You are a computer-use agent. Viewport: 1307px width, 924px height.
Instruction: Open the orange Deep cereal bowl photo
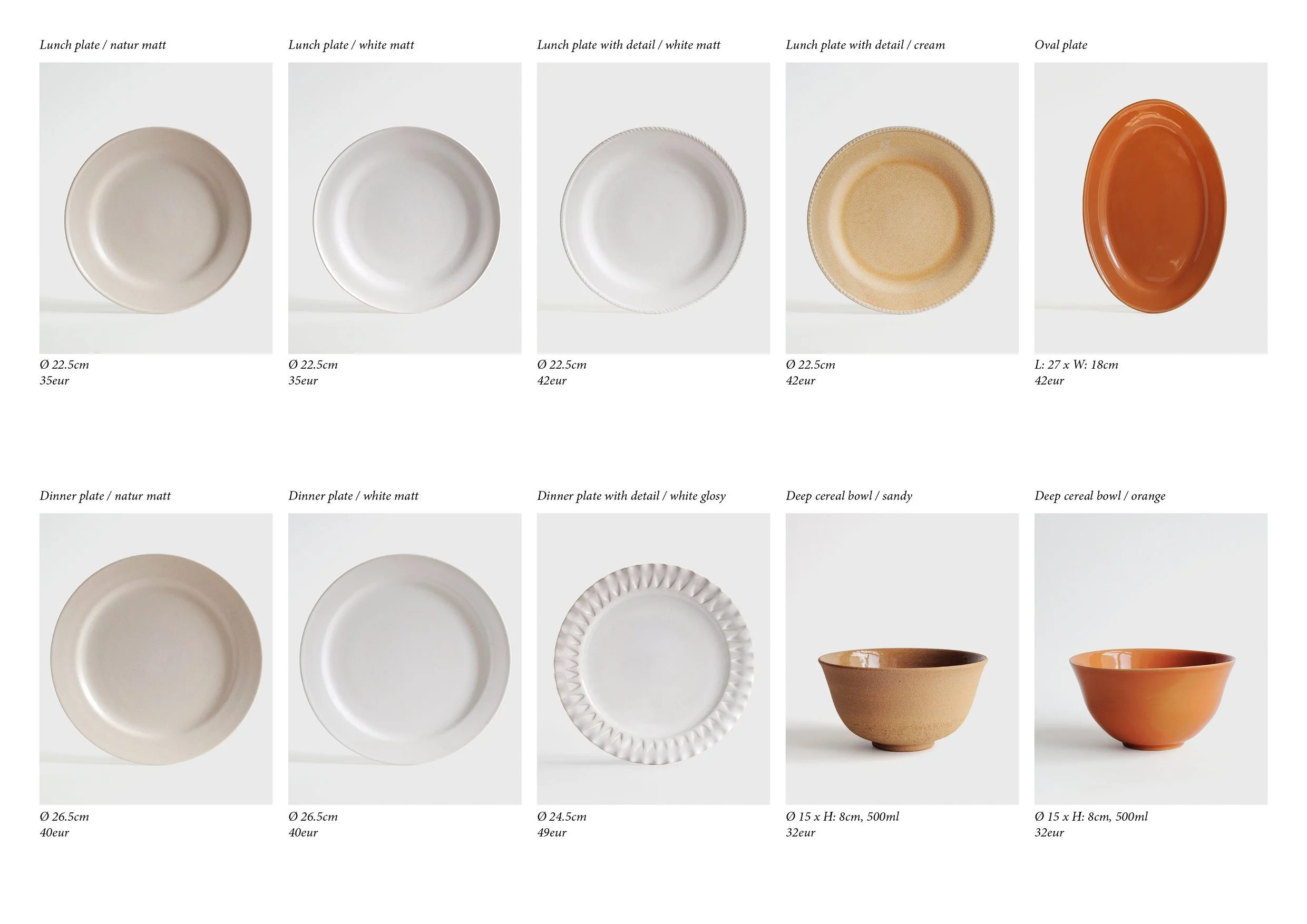point(1151,659)
